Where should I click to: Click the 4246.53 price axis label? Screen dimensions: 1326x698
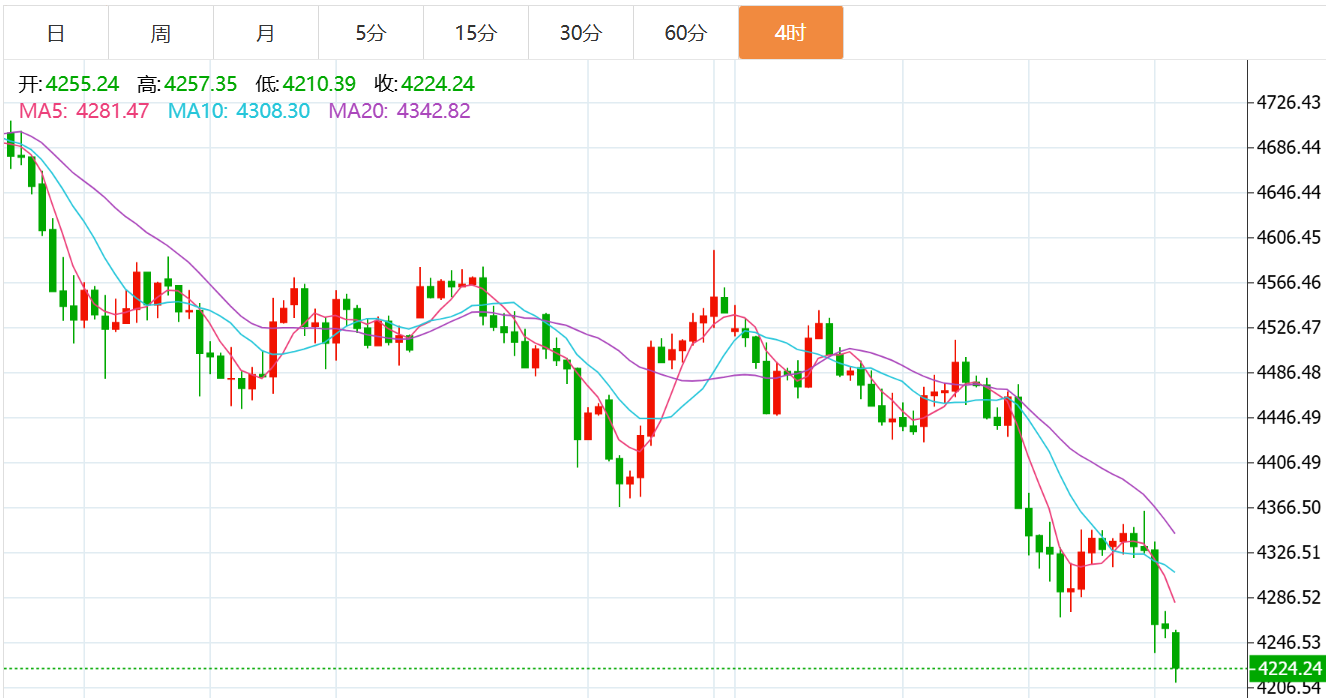1288,642
